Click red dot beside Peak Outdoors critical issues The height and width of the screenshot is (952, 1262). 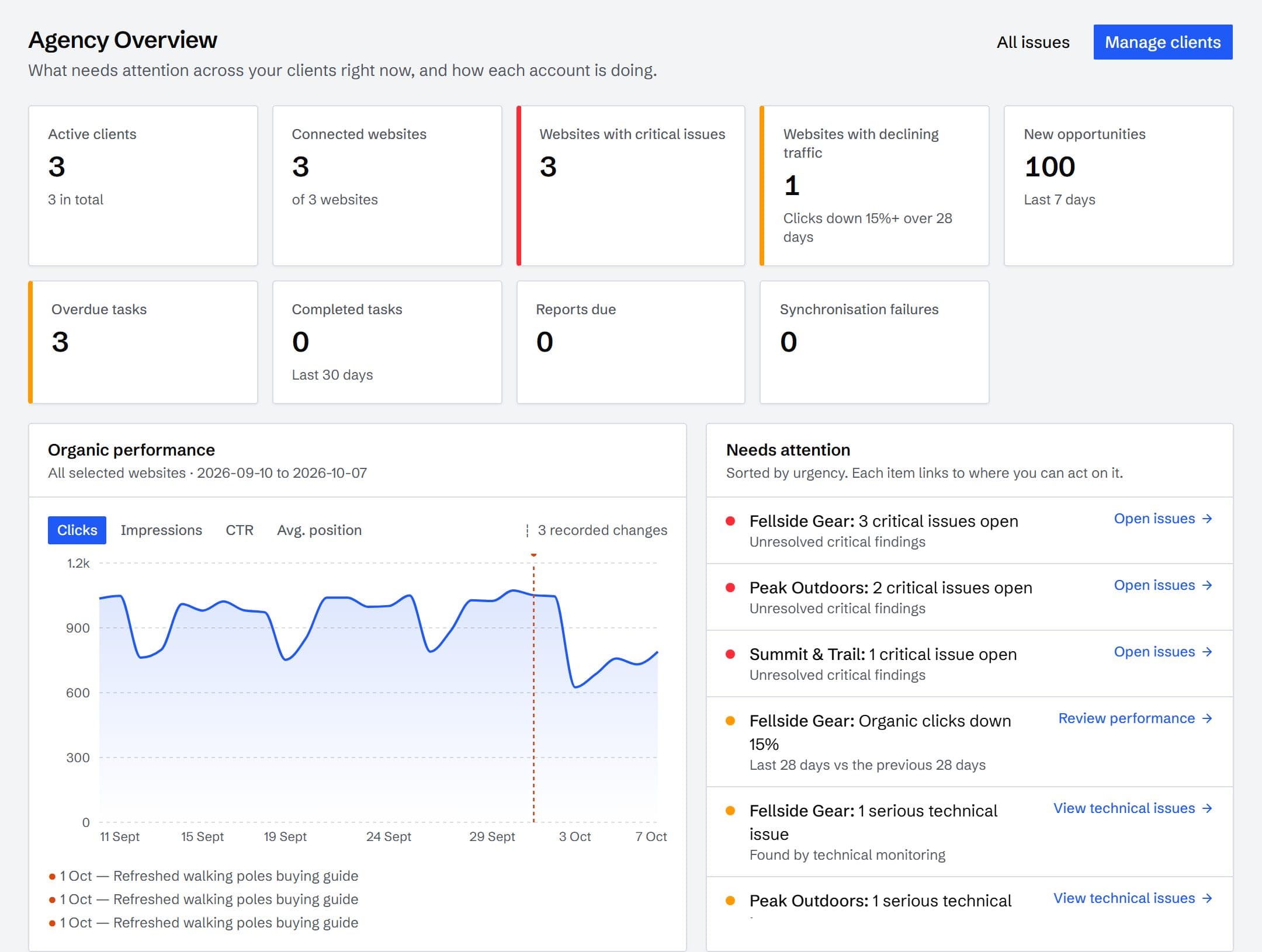pos(730,588)
